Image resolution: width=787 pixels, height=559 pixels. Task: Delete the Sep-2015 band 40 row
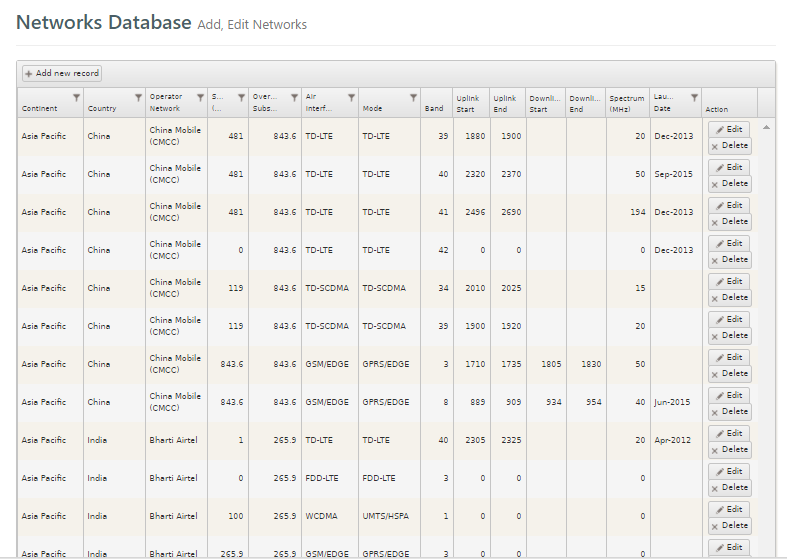pyautogui.click(x=730, y=184)
